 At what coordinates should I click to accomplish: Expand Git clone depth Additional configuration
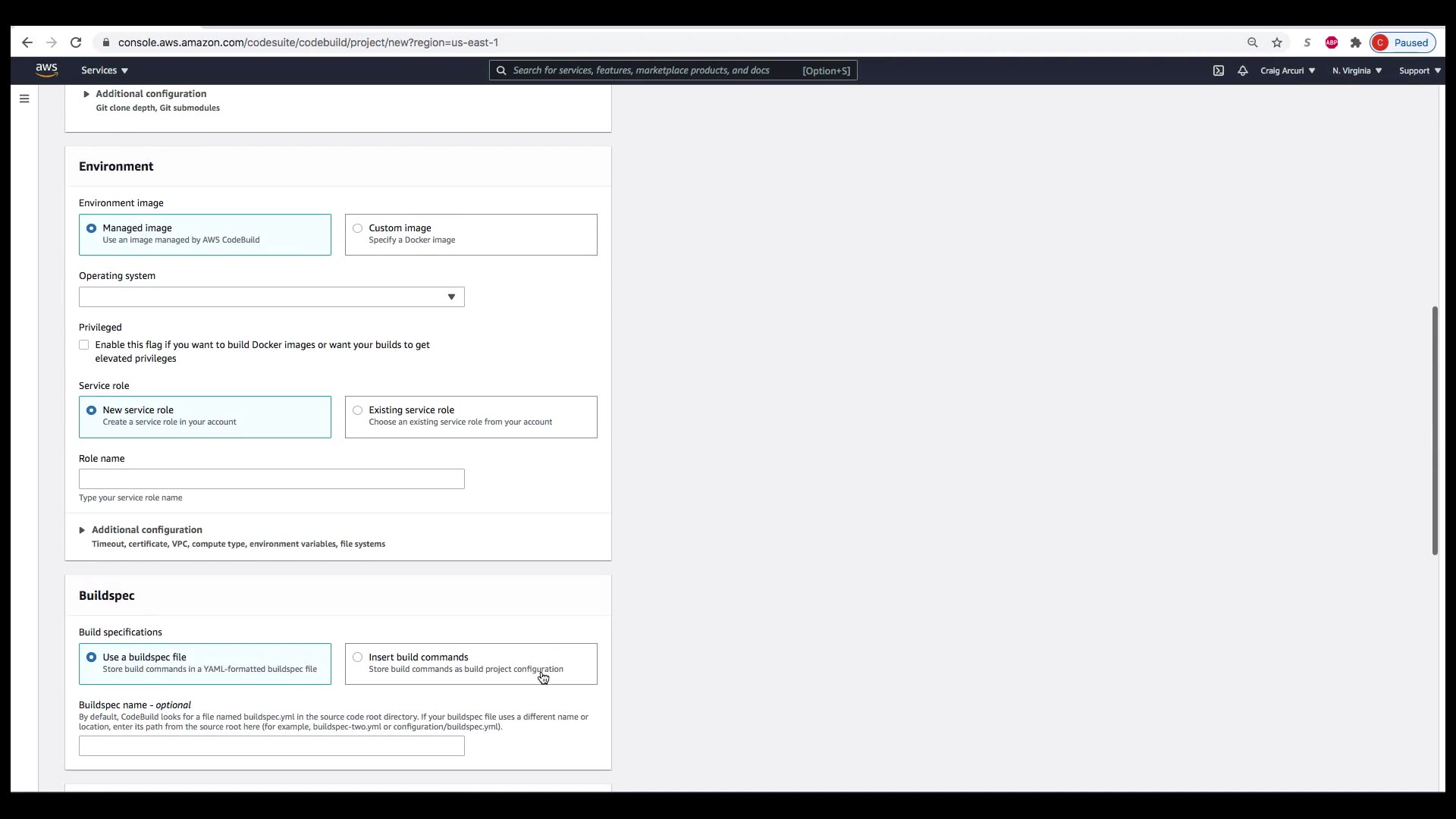(x=150, y=94)
